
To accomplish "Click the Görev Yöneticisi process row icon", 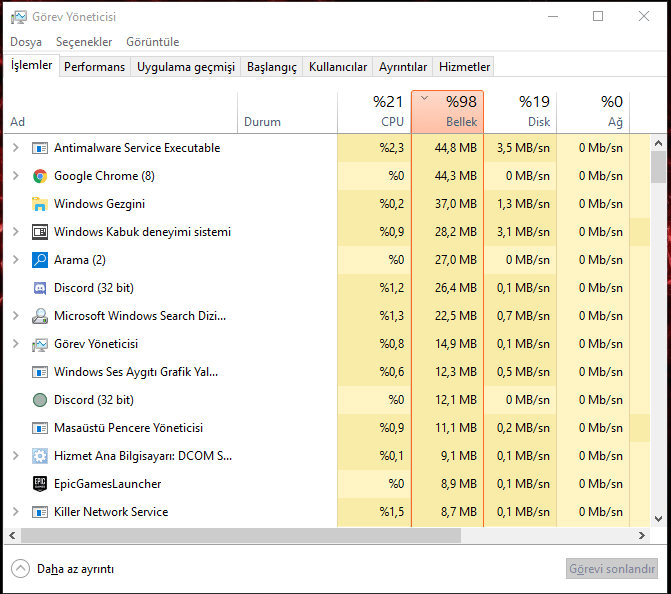I will point(40,344).
